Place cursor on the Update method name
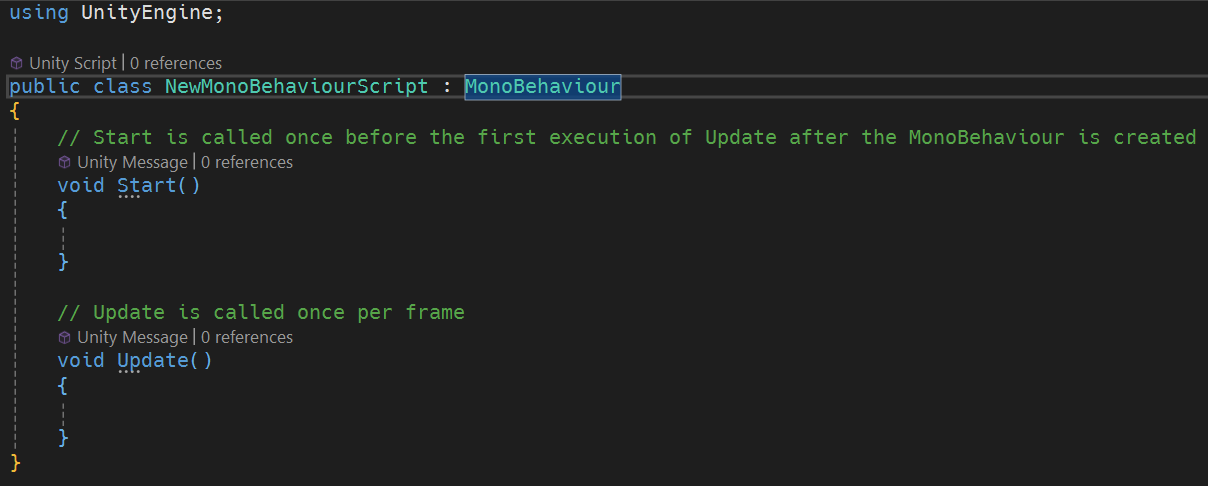The width and height of the screenshot is (1208, 486). (x=153, y=360)
